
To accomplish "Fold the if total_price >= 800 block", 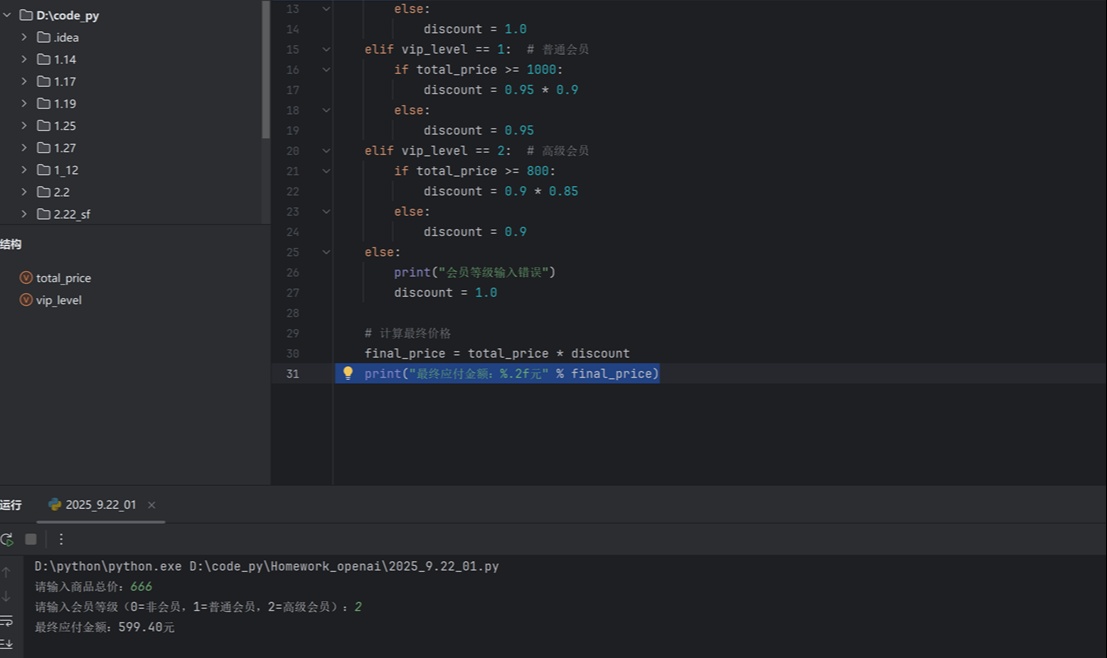I will coord(326,171).
